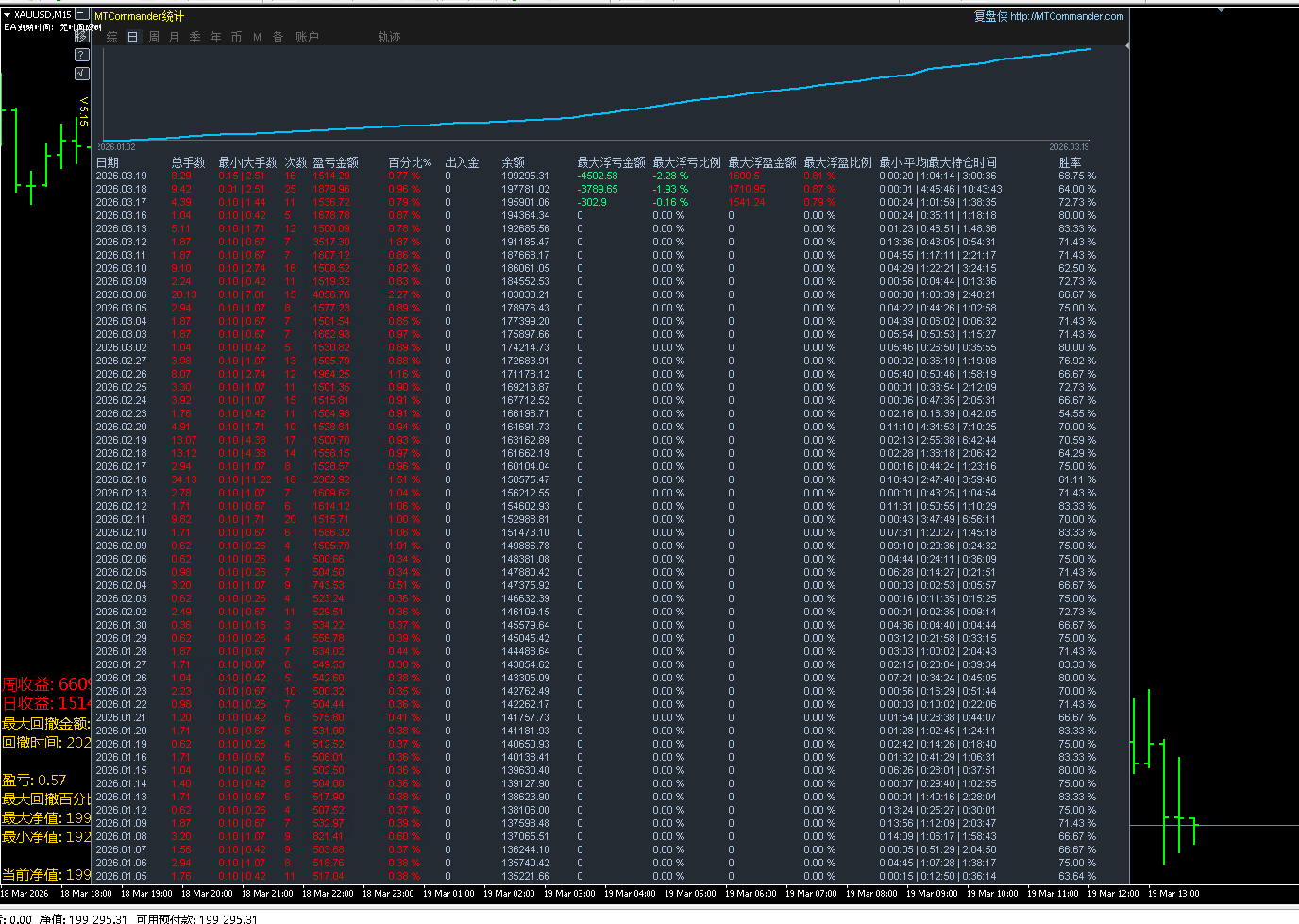Switch to the 综 summary tab
1299x924 pixels.
[112, 37]
